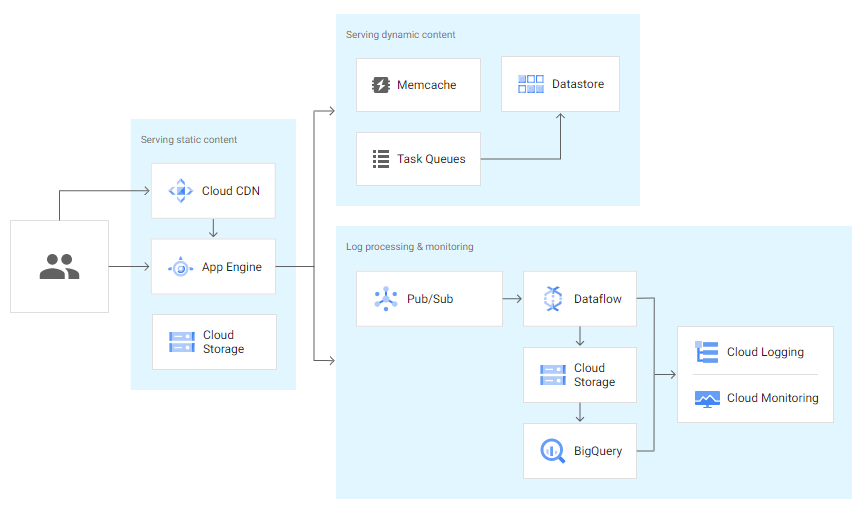Click the users group icon
The width and height of the screenshot is (867, 510).
point(59,267)
